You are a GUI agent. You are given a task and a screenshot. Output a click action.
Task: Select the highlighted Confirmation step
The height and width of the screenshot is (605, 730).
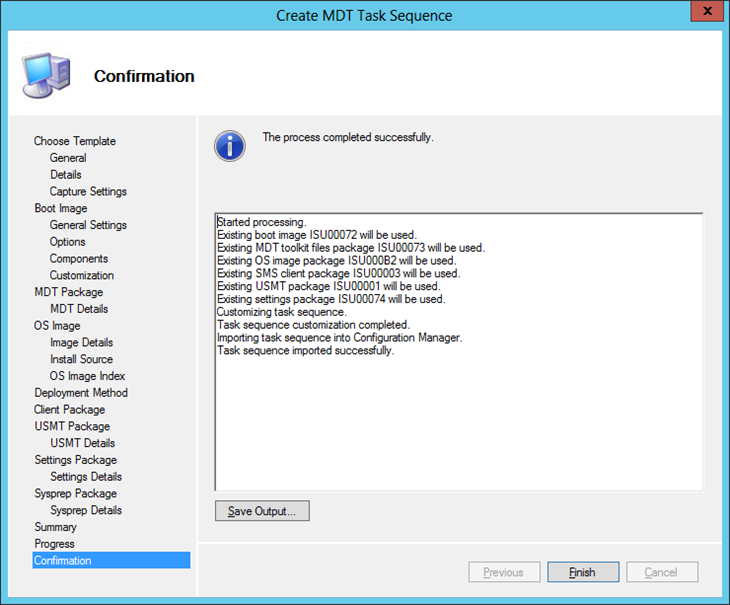click(x=63, y=561)
